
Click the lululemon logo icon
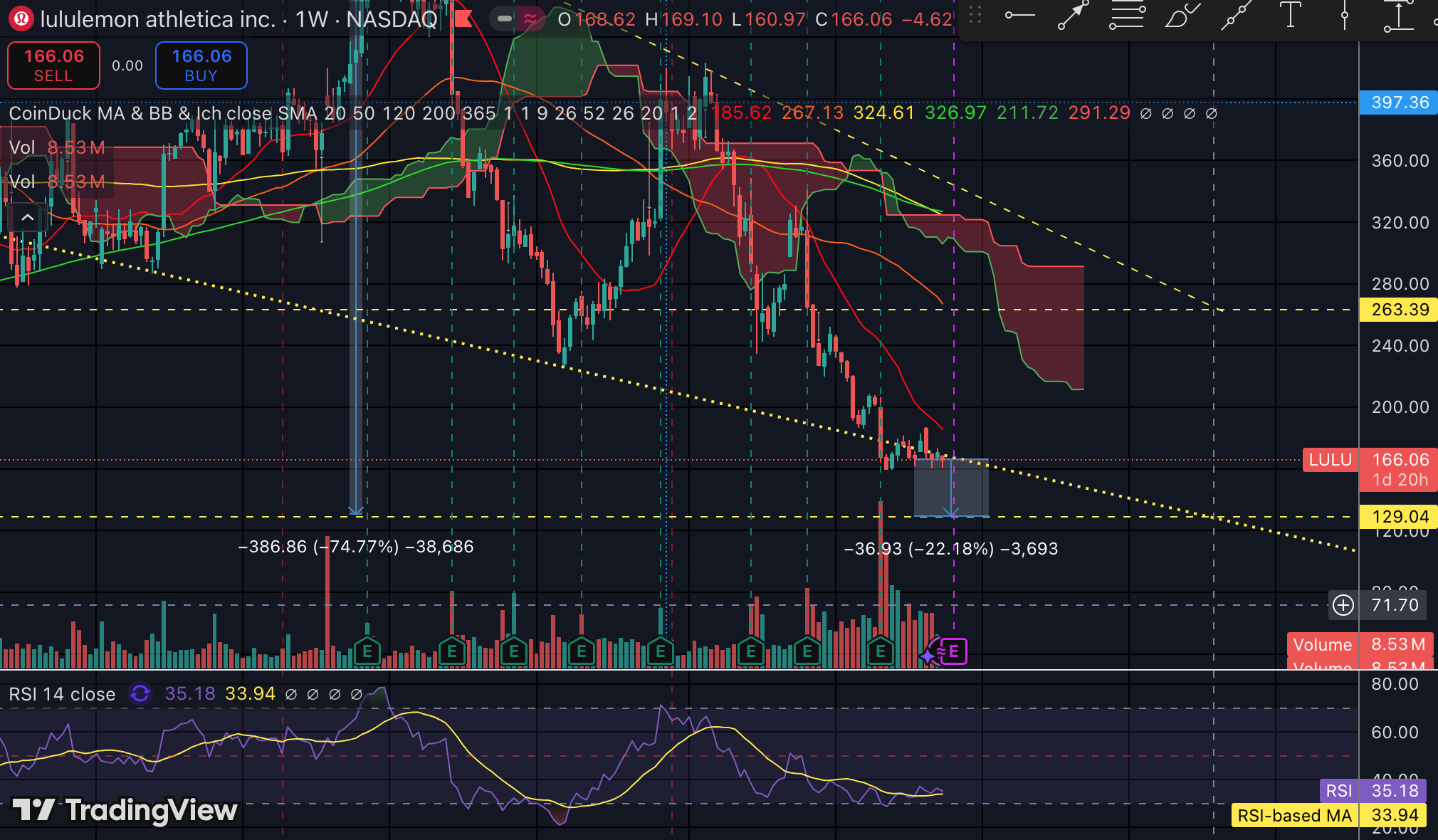(21, 19)
